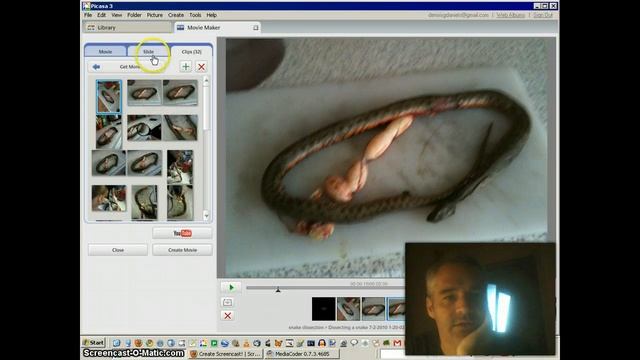The image size is (640, 360).
Task: Select the middle clip thumbnail in the third row
Action: click(144, 163)
